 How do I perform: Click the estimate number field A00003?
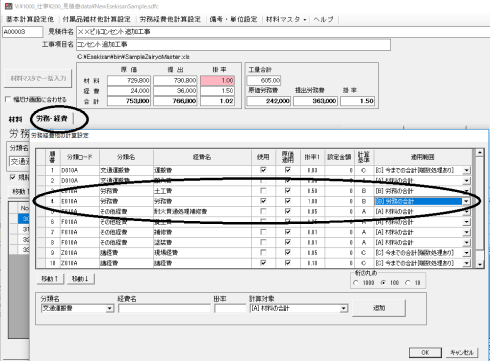(x=23, y=32)
